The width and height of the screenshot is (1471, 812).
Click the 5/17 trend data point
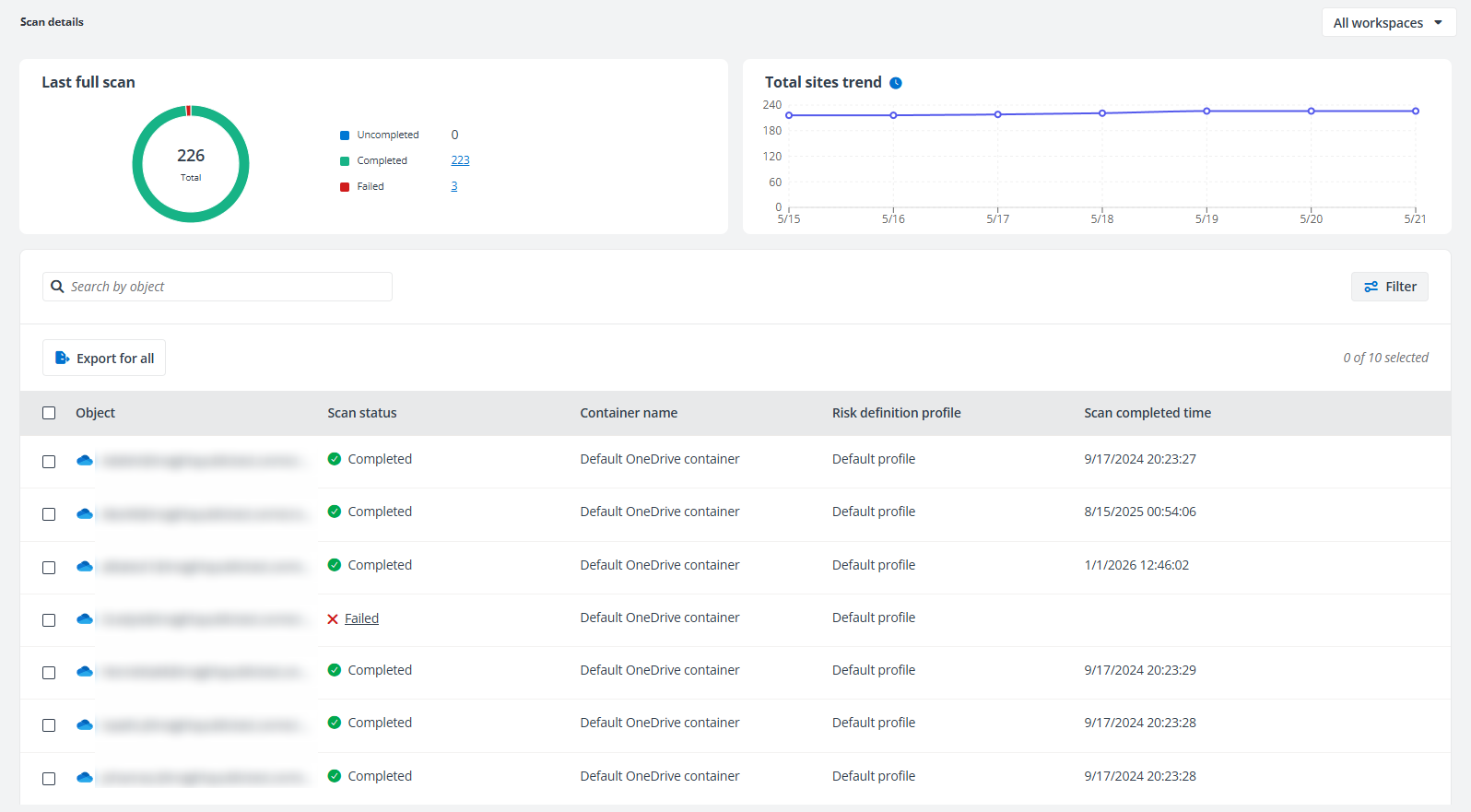point(998,114)
